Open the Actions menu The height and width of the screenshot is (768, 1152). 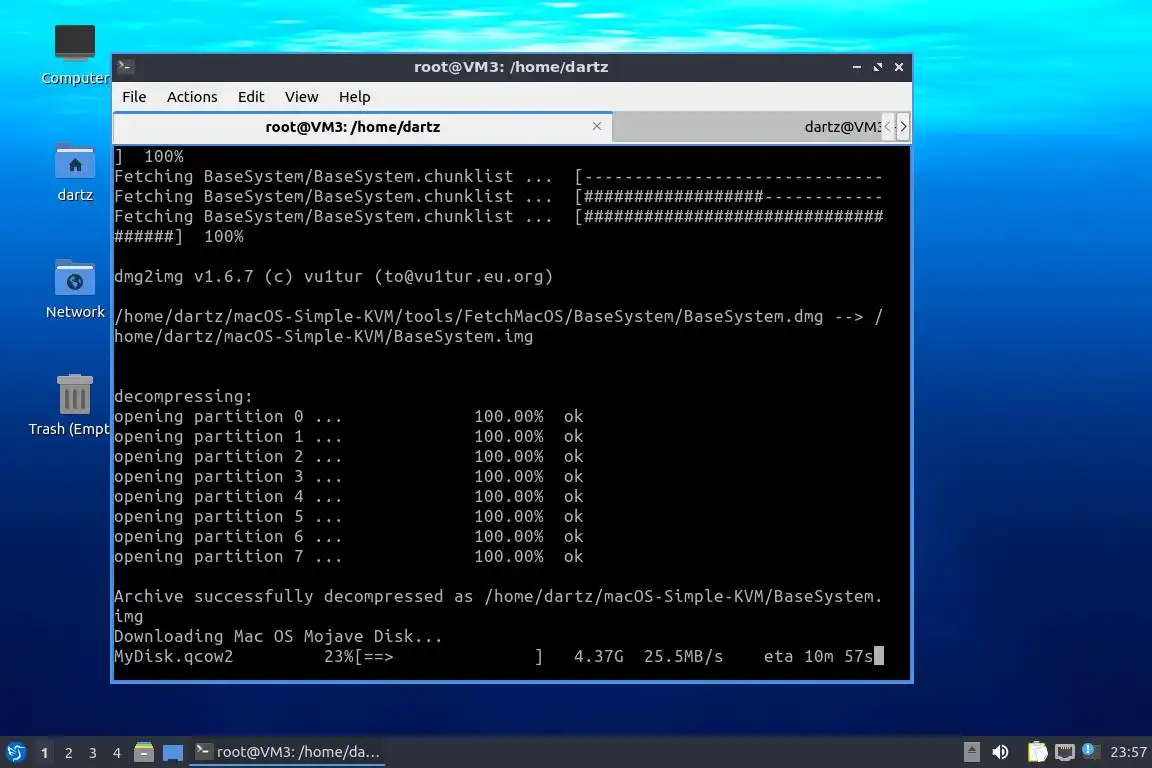192,97
